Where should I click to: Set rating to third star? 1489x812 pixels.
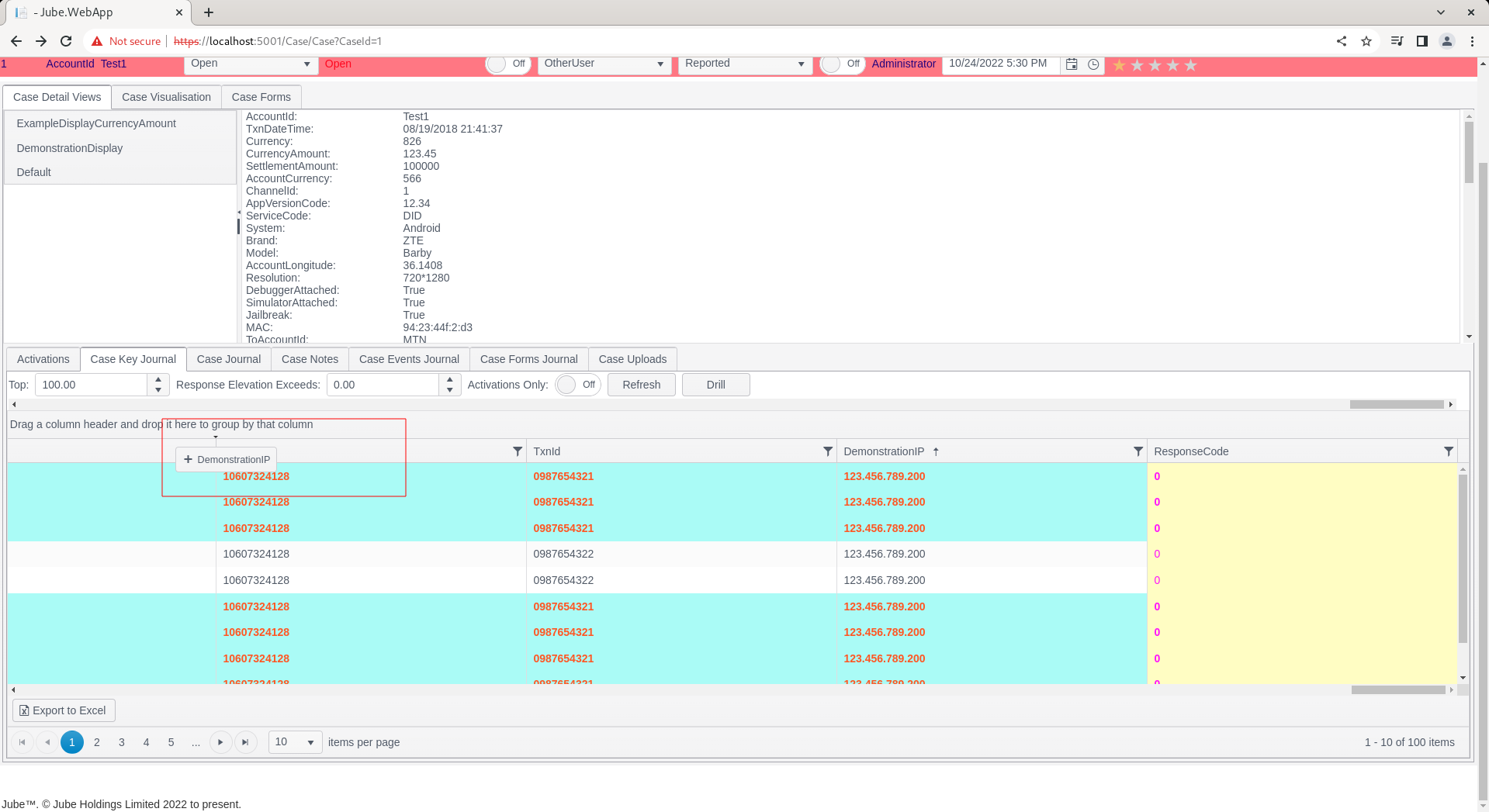point(1155,65)
